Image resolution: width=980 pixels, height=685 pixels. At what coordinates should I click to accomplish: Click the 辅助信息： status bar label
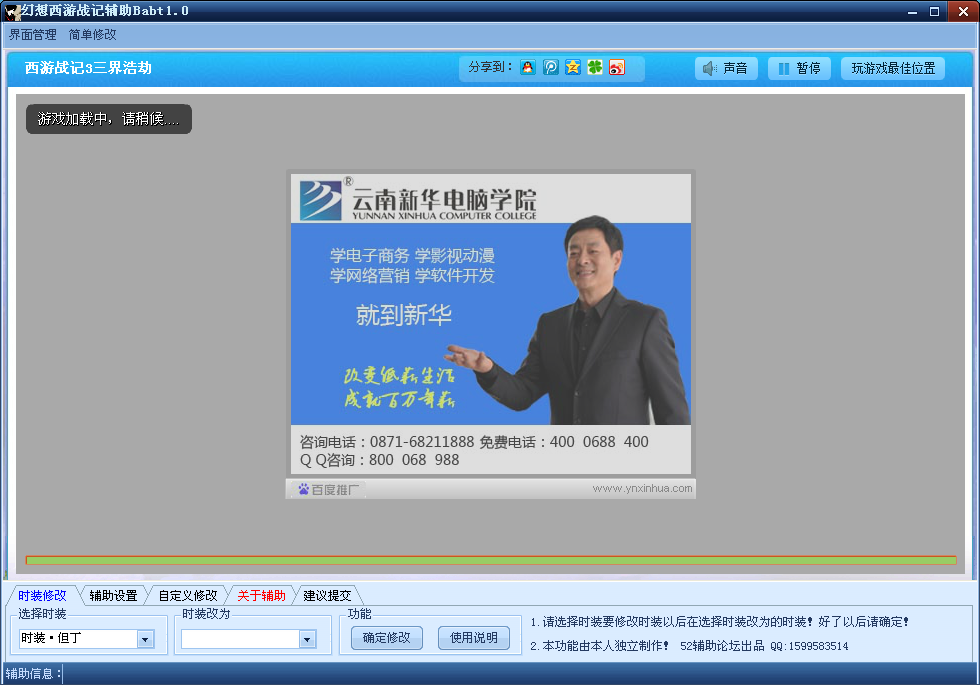pyautogui.click(x=33, y=673)
